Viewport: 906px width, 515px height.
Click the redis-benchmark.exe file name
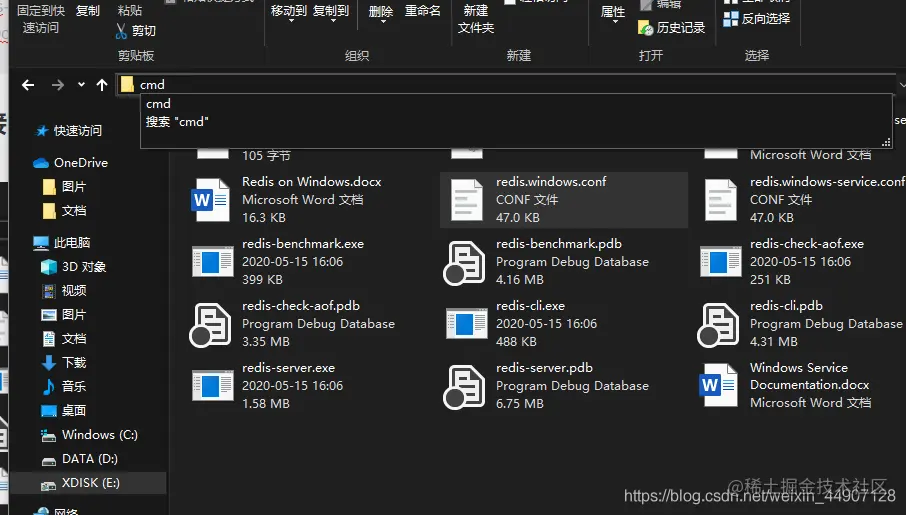tap(303, 244)
